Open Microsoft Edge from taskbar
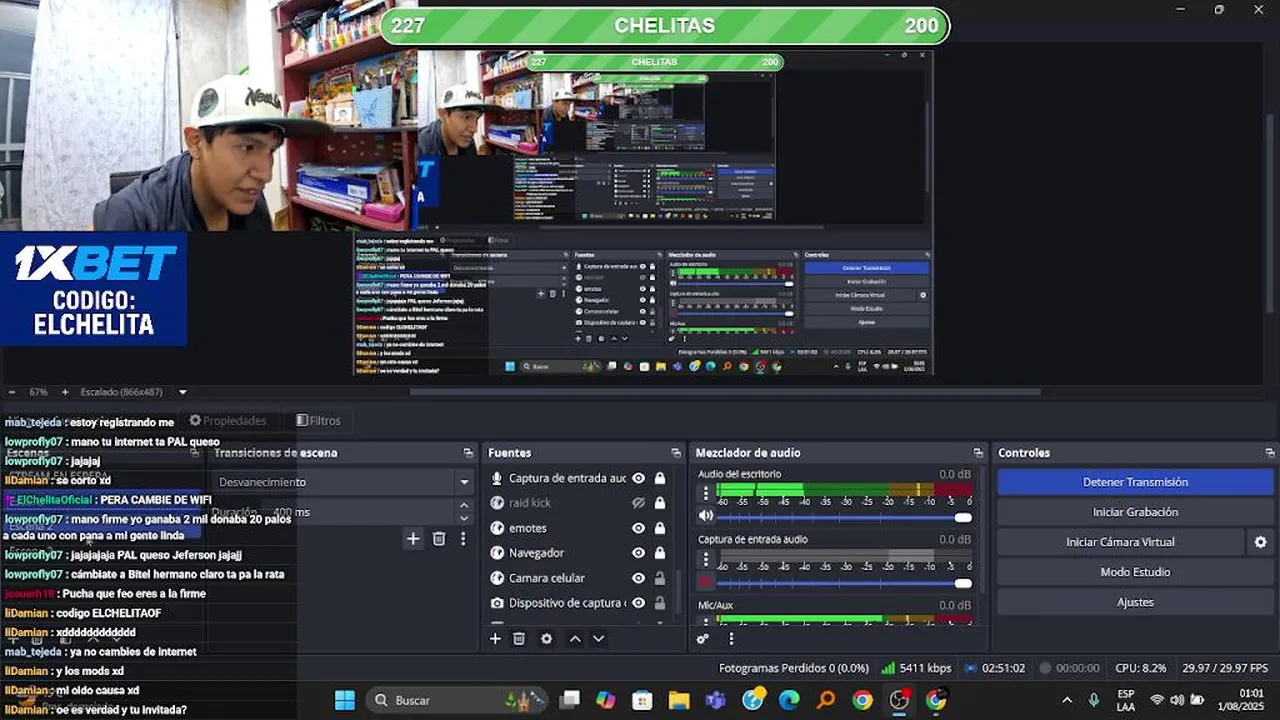1280x720 pixels. (789, 700)
